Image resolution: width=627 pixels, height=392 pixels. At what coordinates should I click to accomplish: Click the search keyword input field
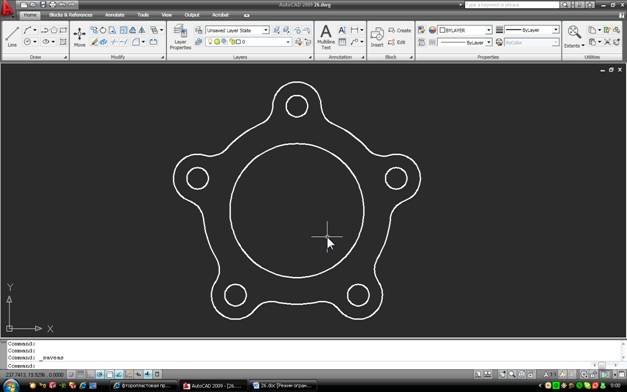coord(511,5)
